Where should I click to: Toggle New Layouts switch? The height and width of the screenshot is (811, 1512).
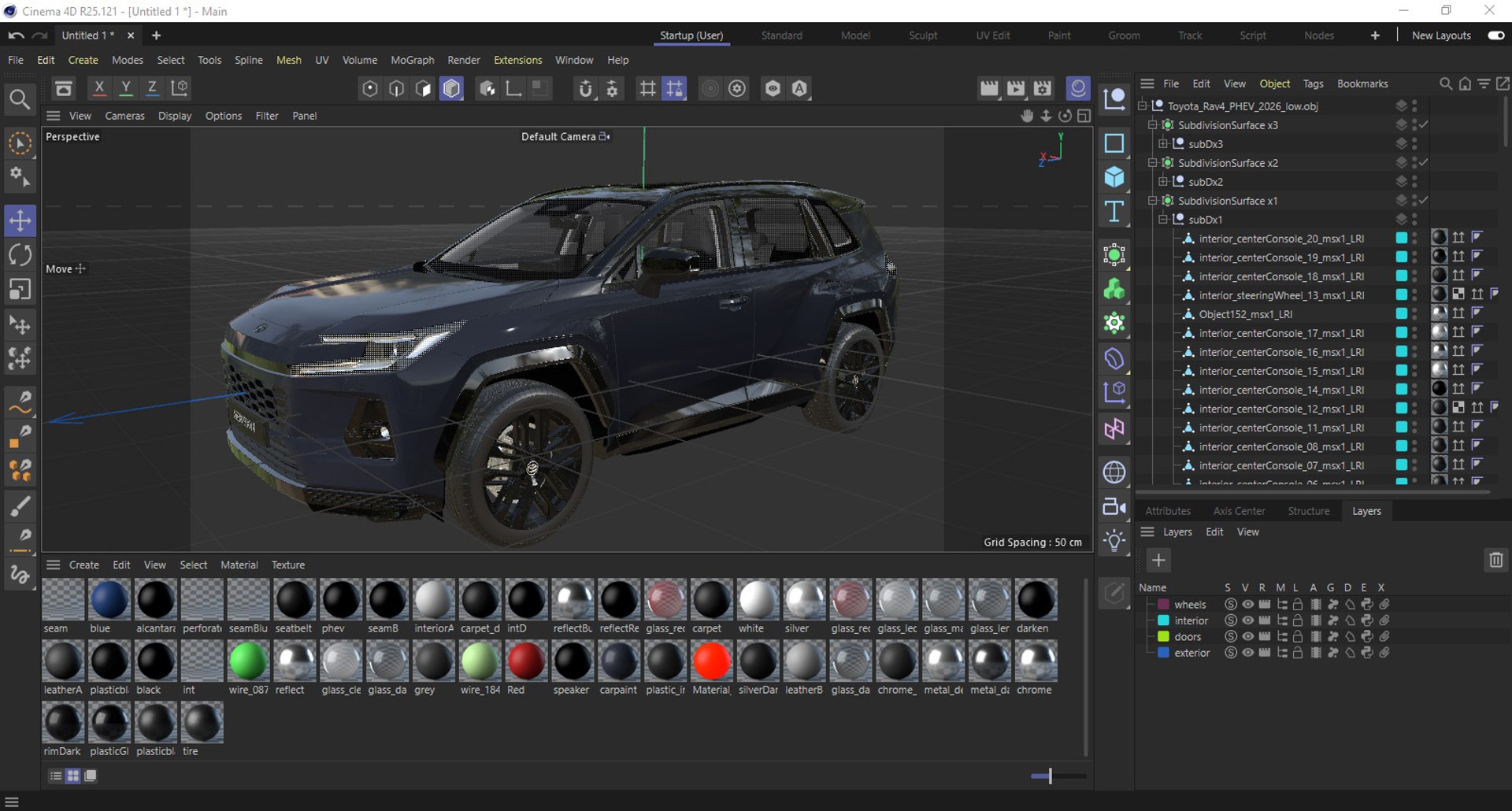tap(1496, 35)
